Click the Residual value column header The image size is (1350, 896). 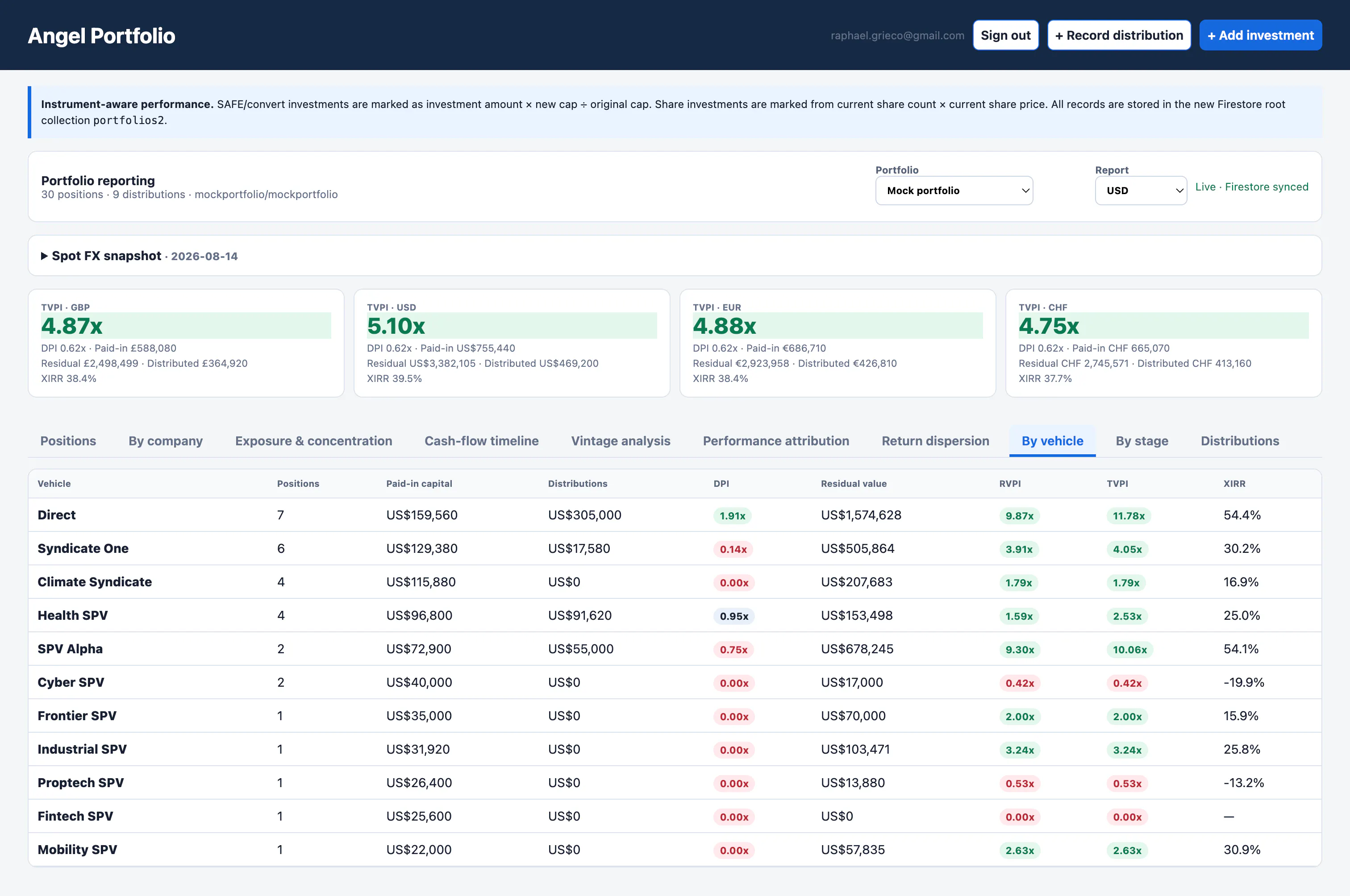(853, 483)
